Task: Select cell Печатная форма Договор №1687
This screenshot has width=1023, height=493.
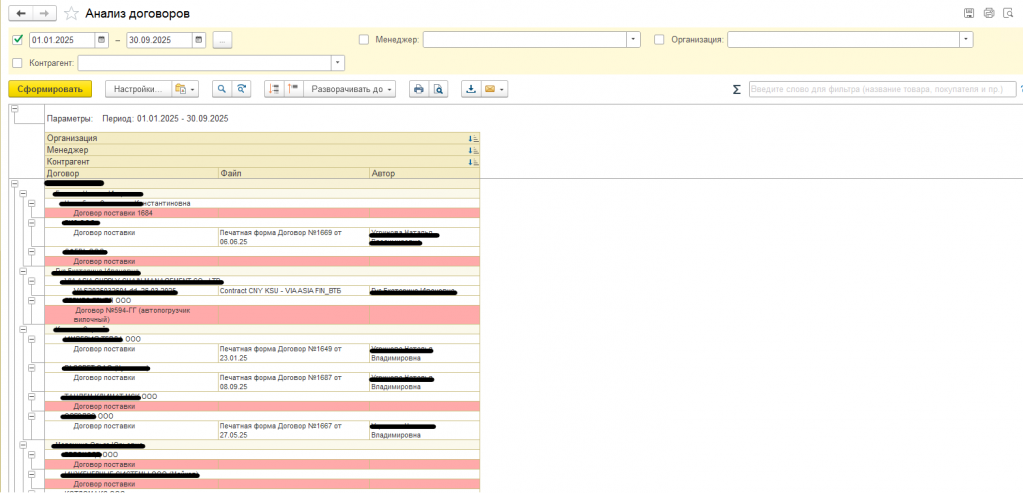Action: click(294, 382)
